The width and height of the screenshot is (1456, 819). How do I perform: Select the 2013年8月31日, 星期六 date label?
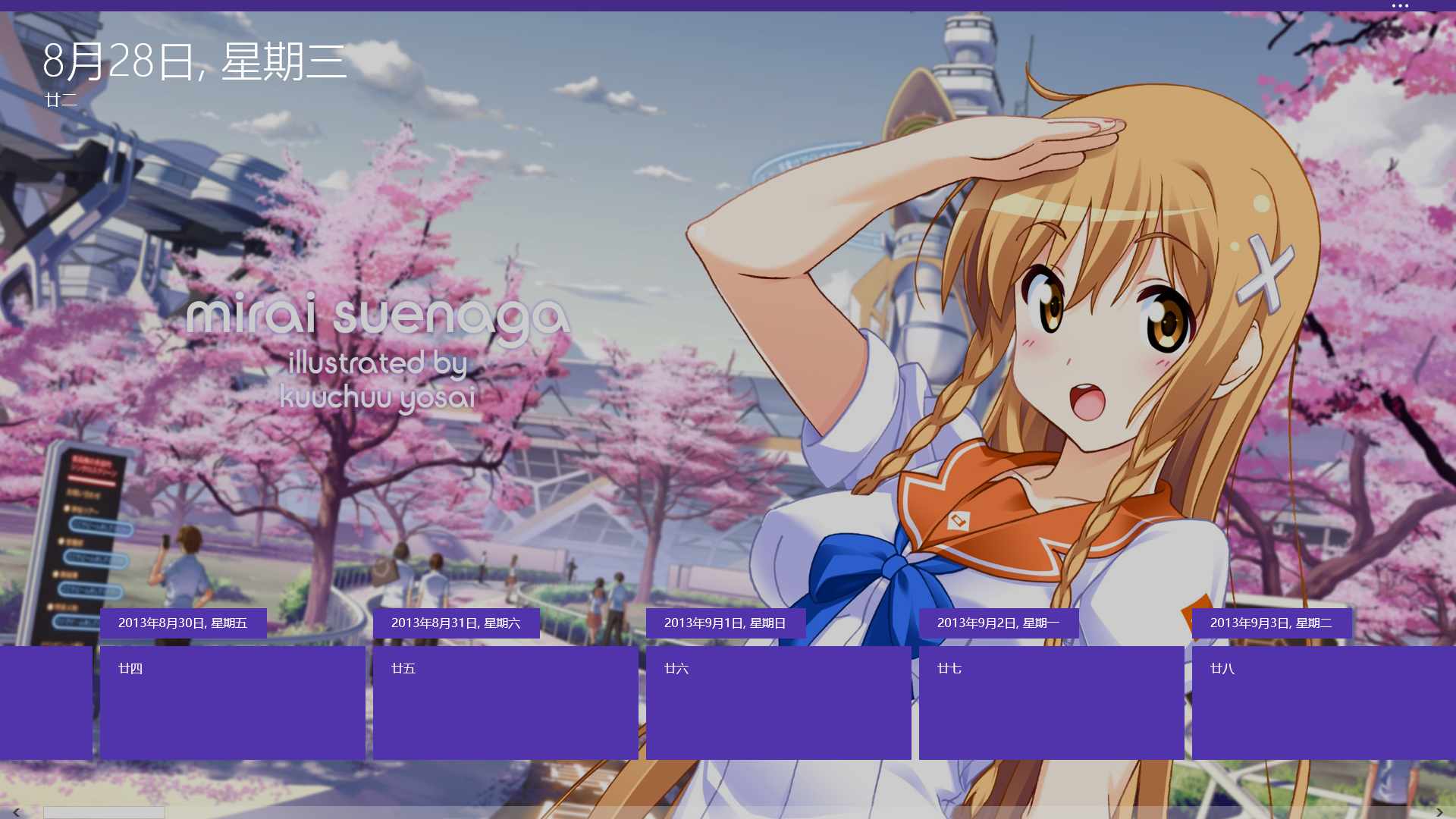click(456, 623)
